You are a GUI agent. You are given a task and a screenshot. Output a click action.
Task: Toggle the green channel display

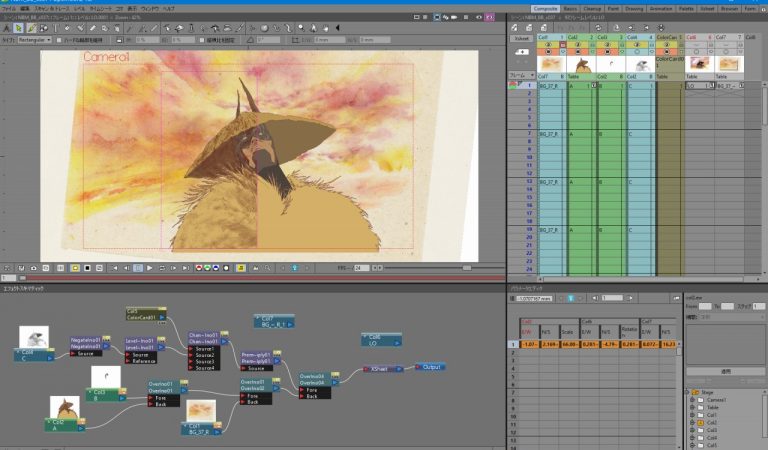tap(207, 268)
